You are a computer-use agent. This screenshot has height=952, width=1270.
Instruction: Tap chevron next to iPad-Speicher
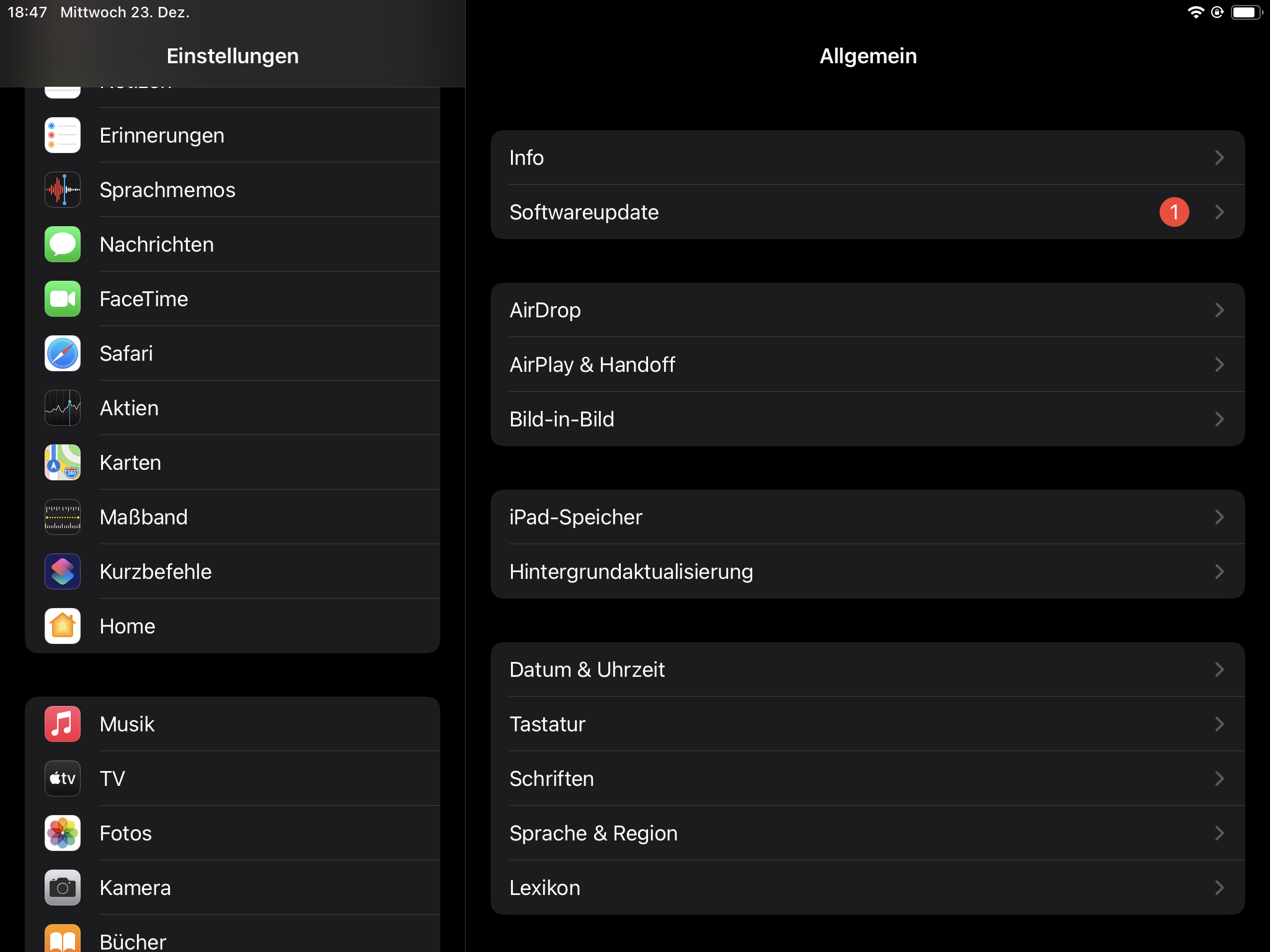point(1219,517)
